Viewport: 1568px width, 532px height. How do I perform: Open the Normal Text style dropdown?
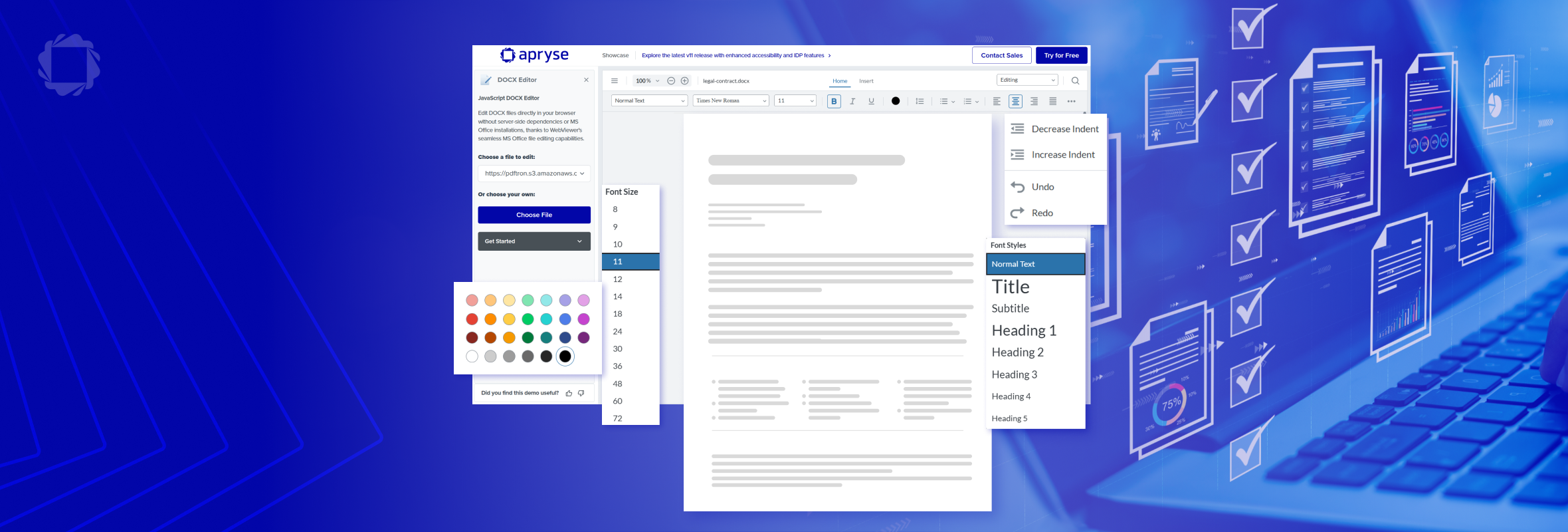coord(649,100)
